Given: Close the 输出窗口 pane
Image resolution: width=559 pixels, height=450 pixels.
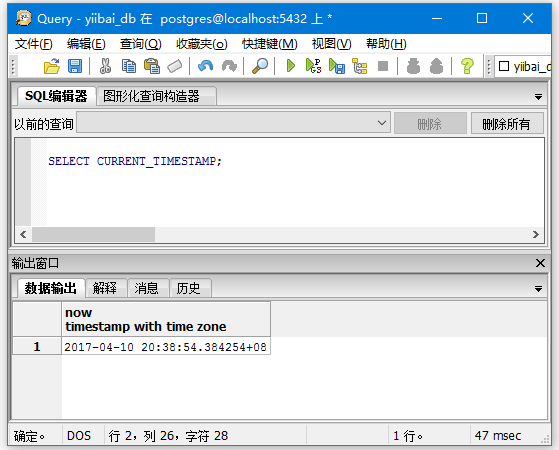Looking at the screenshot, I should tap(540, 263).
